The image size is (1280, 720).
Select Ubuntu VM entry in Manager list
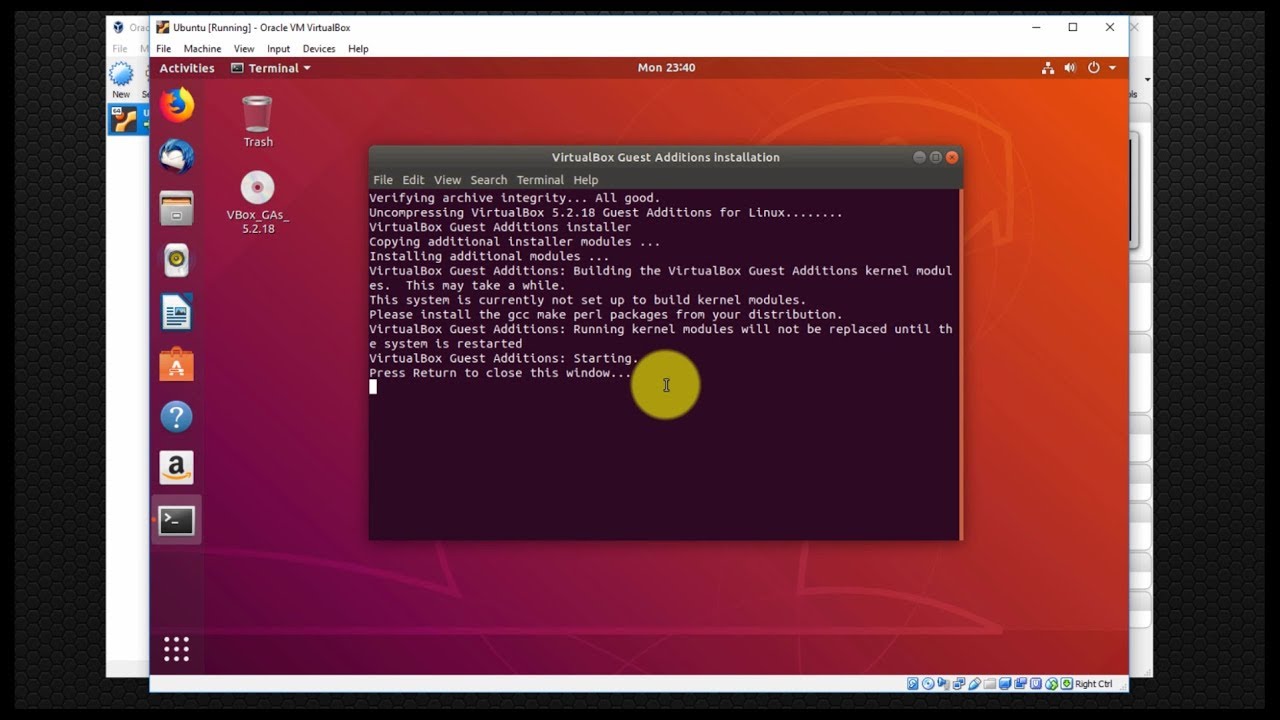point(128,120)
